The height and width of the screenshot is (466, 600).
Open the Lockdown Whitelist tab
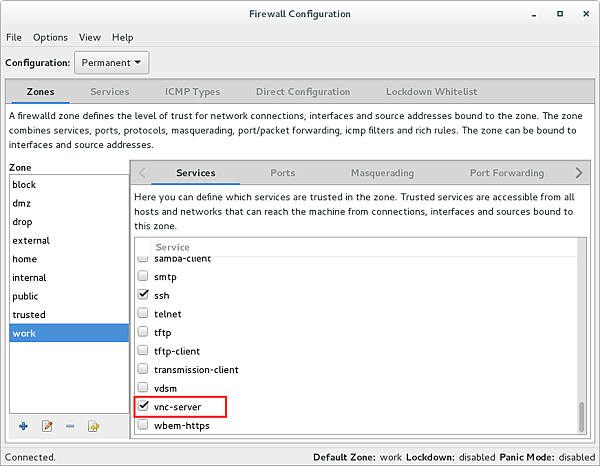point(431,92)
